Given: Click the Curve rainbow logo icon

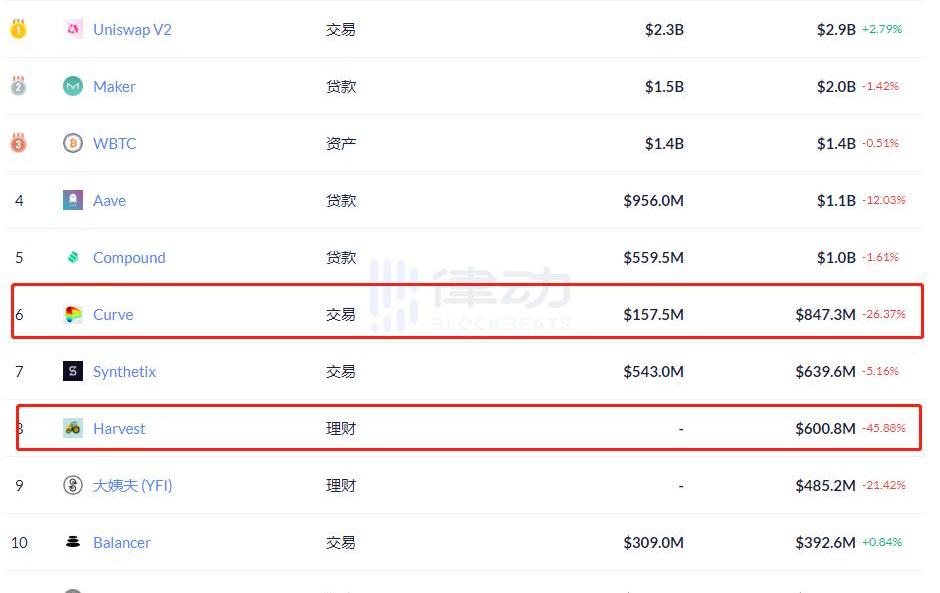Looking at the screenshot, I should coord(73,315).
